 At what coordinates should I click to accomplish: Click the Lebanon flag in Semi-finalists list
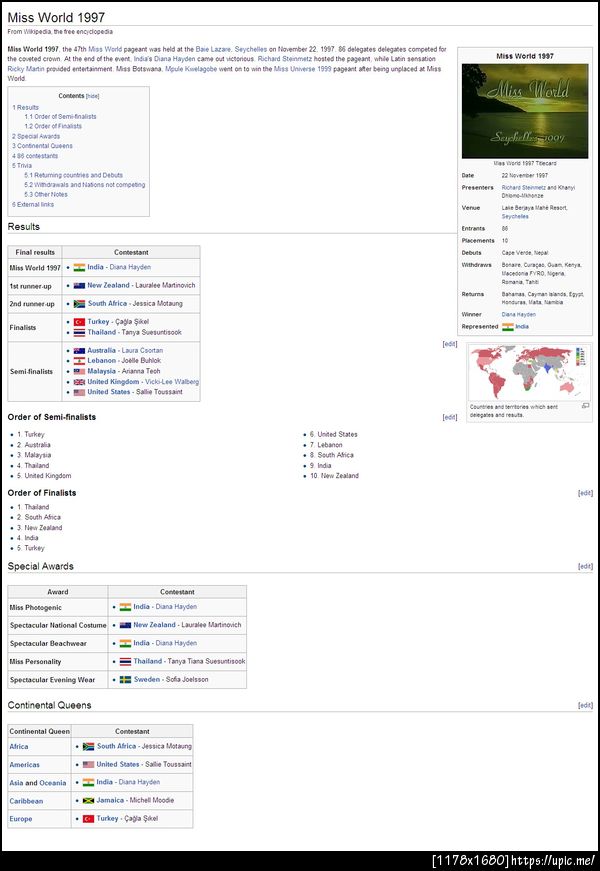(79, 361)
